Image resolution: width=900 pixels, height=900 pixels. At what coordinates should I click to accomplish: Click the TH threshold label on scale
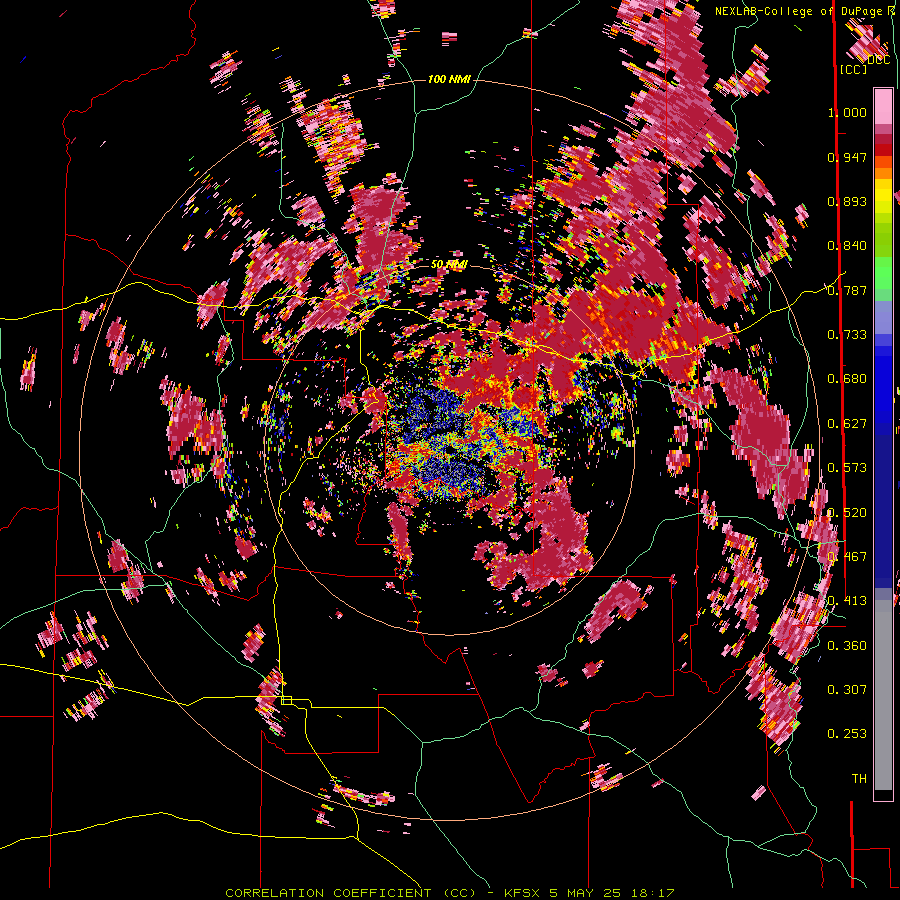coord(859,779)
